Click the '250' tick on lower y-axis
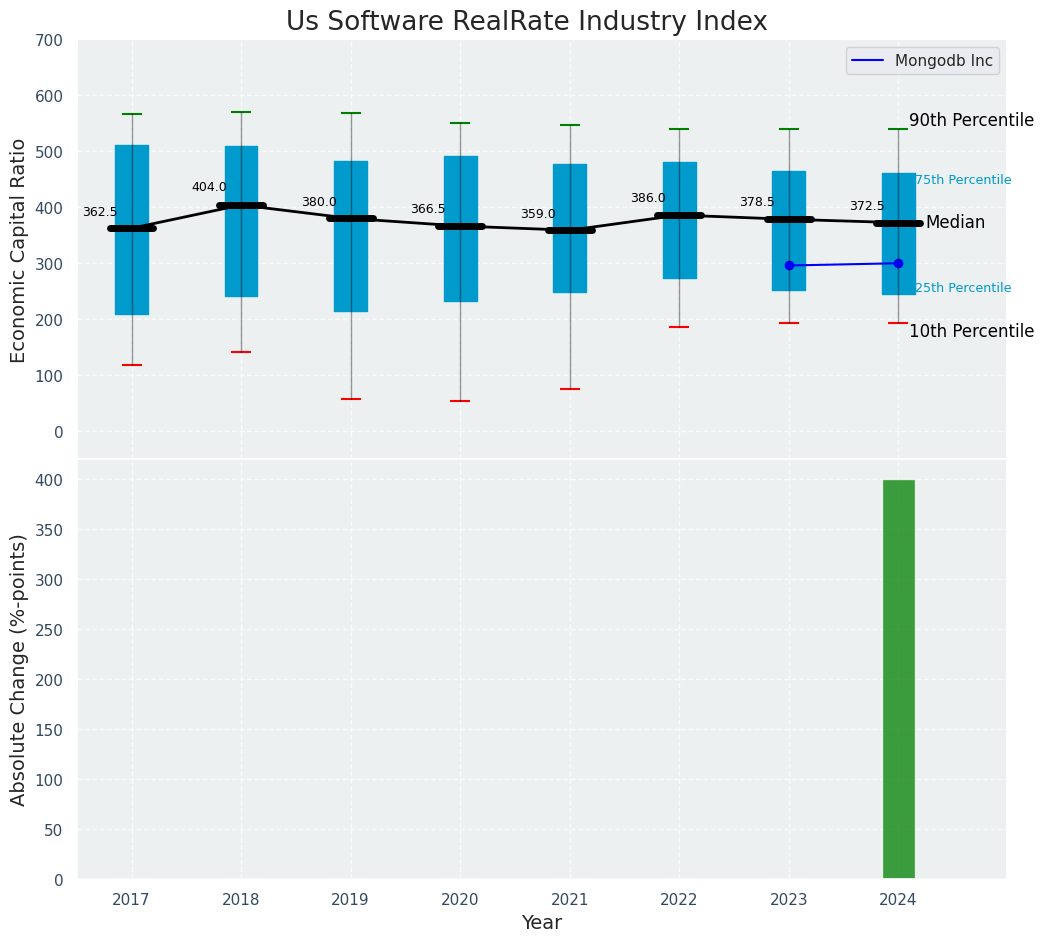 tap(49, 630)
